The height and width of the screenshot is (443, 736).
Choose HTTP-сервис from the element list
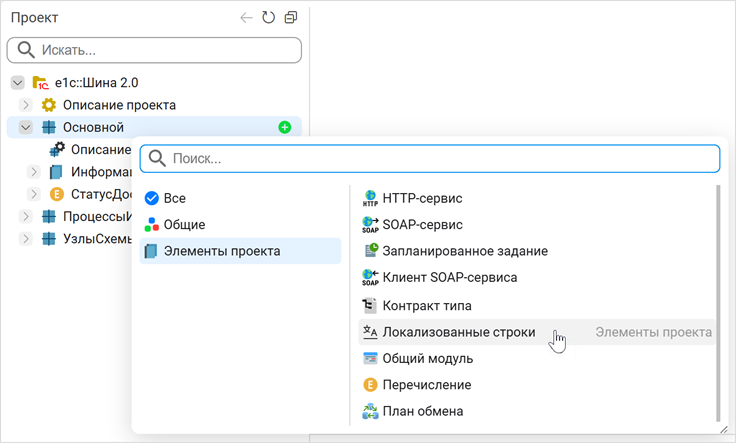pos(537,198)
